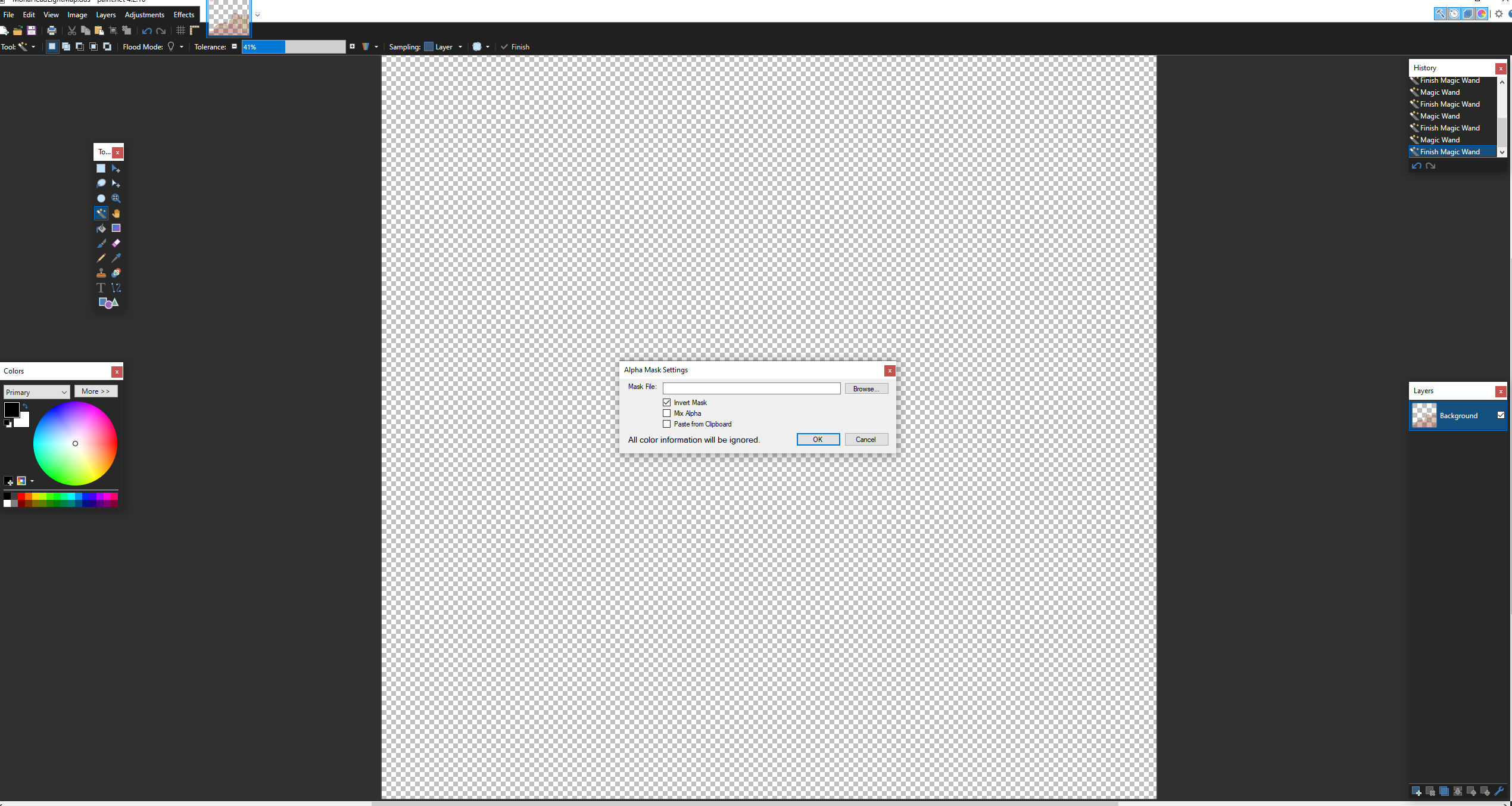Select the Paint Bucket tool

click(101, 228)
